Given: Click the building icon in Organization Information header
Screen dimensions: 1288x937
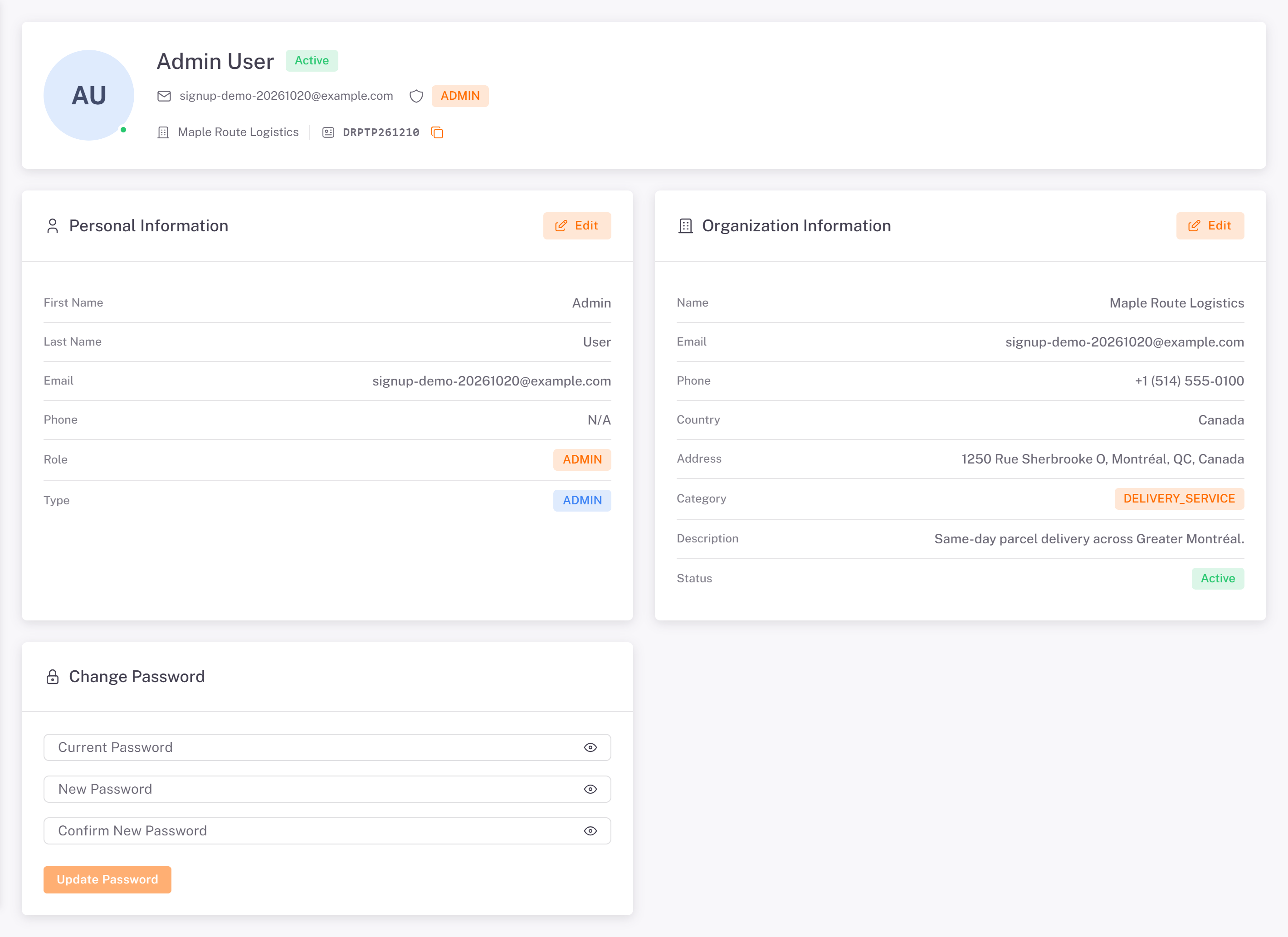Looking at the screenshot, I should 685,226.
